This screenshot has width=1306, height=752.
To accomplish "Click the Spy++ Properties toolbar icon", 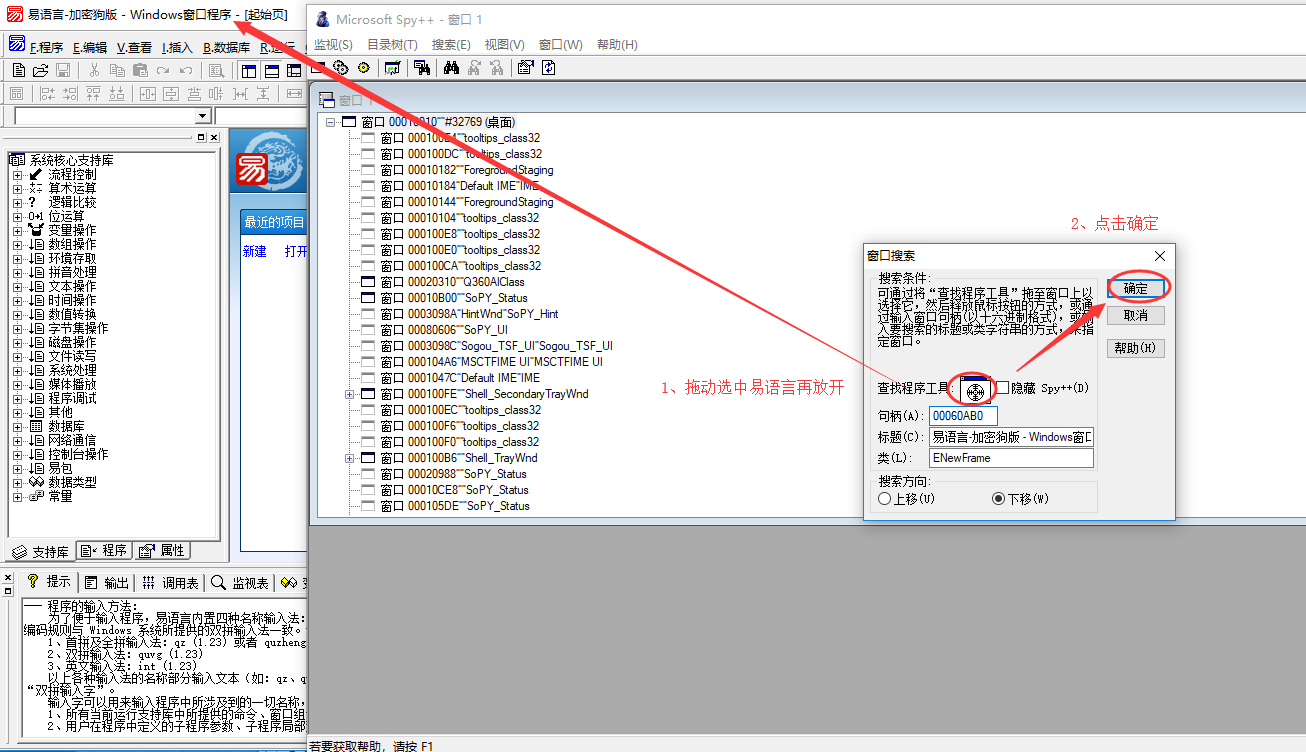I will tap(526, 68).
